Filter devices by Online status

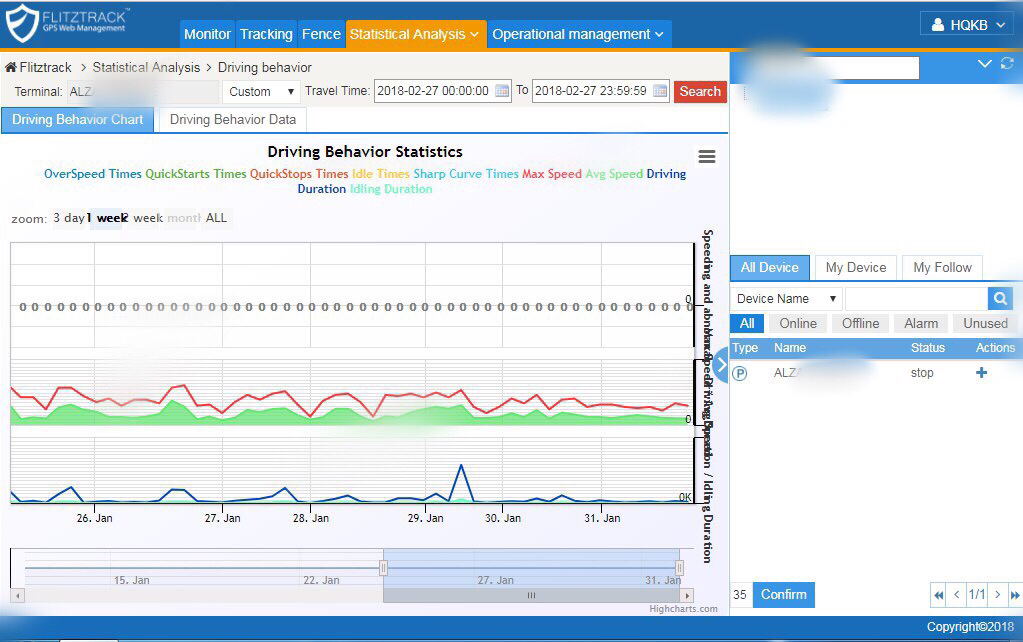(798, 324)
